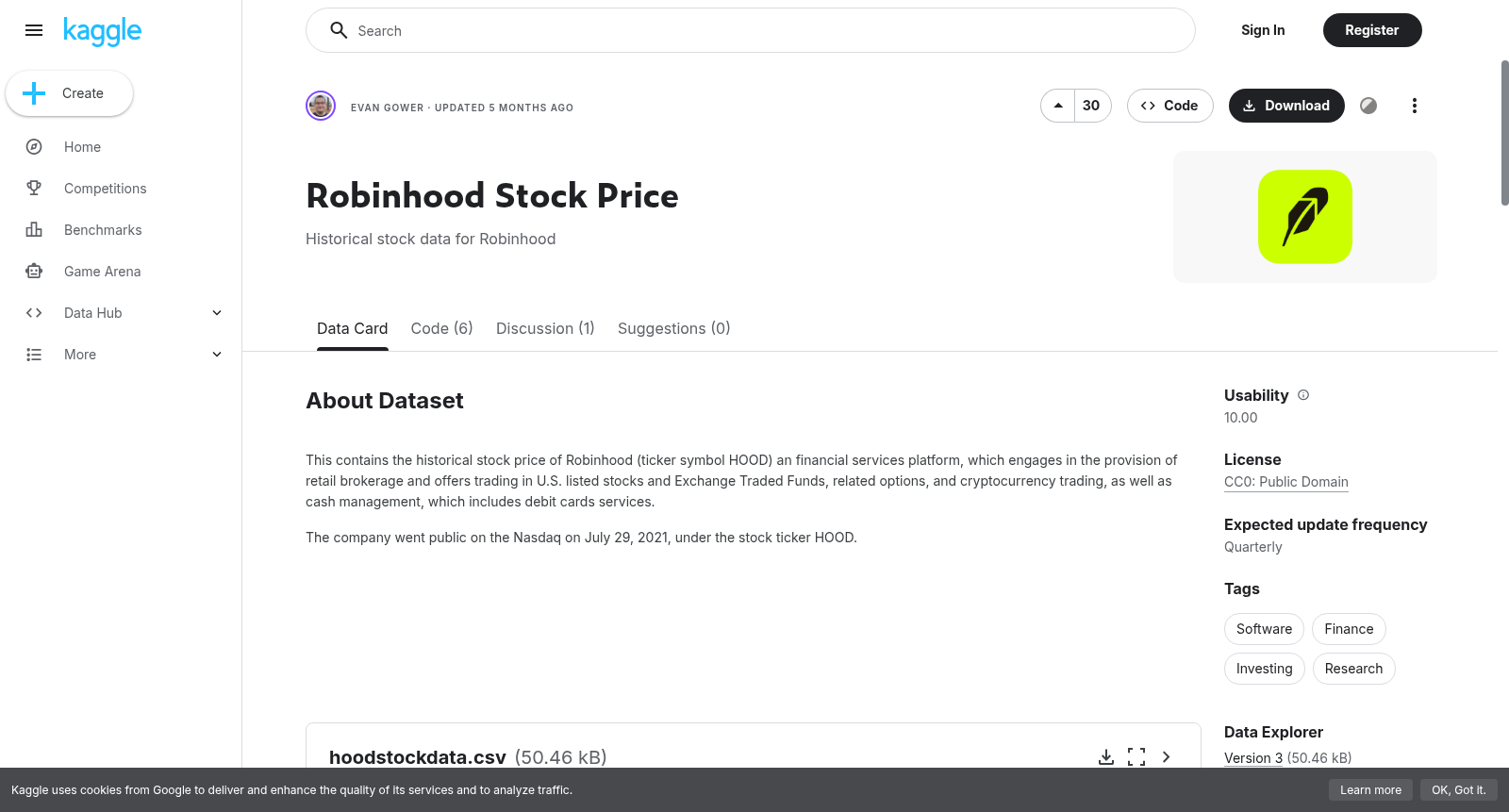Image resolution: width=1509 pixels, height=812 pixels.
Task: Open the Discussion (1) tab
Action: [545, 328]
